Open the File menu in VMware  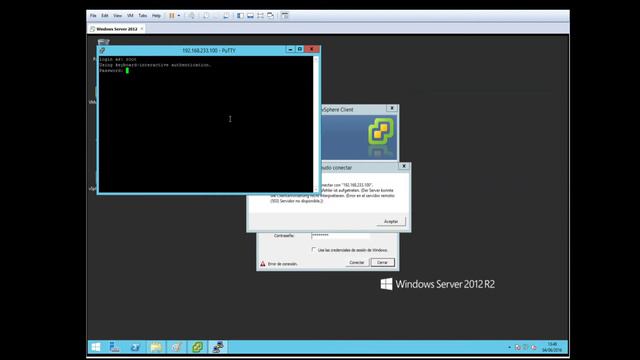[x=93, y=16]
